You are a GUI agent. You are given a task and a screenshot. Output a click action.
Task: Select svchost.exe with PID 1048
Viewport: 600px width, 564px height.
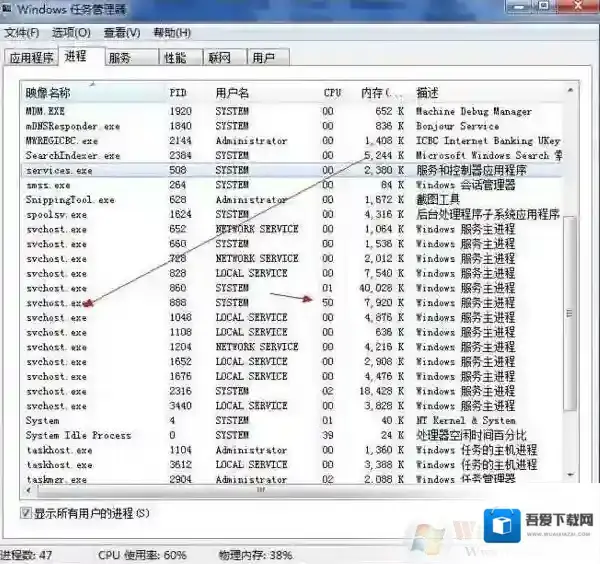click(x=292, y=318)
